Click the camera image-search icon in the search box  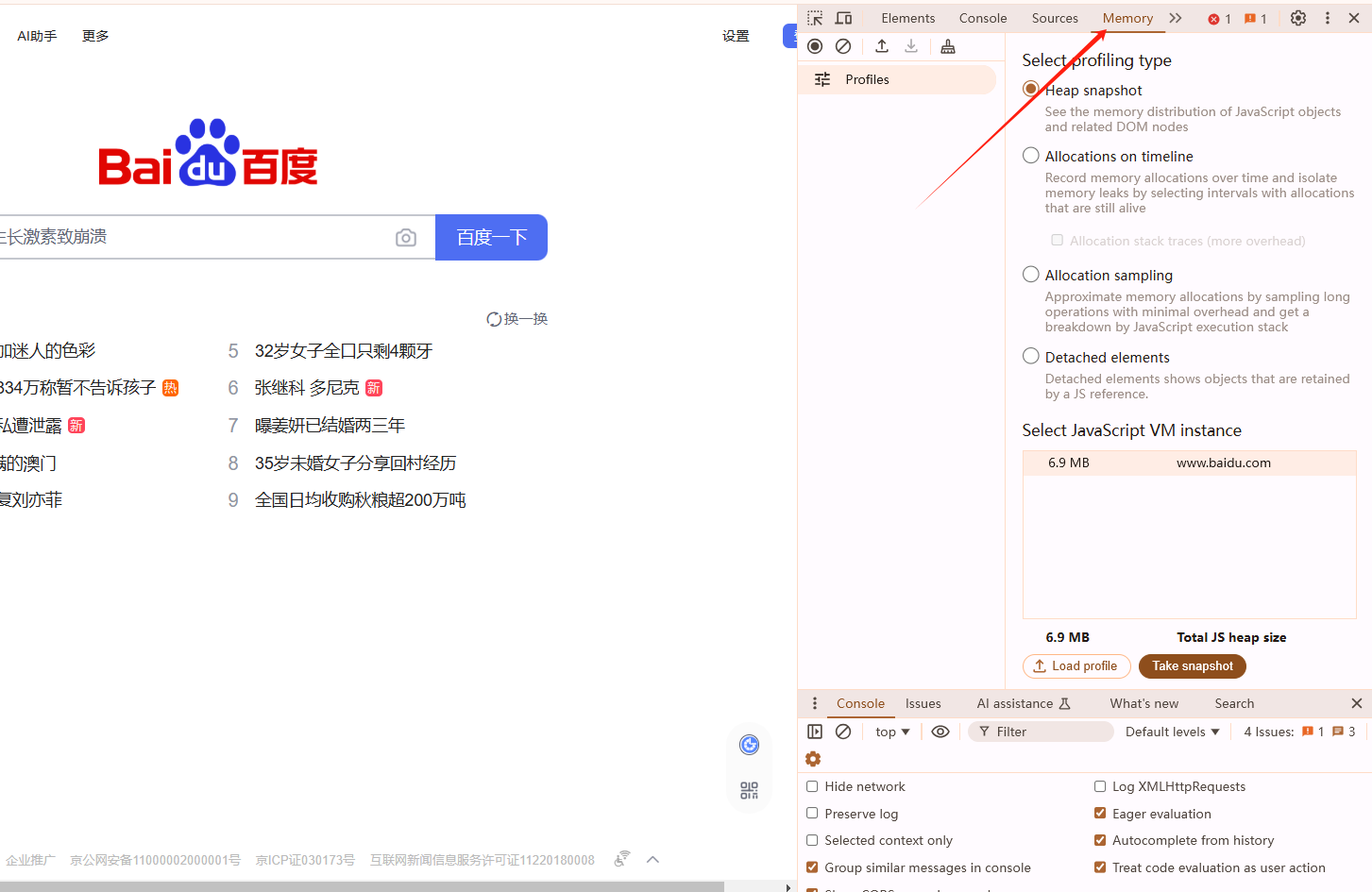pos(406,238)
